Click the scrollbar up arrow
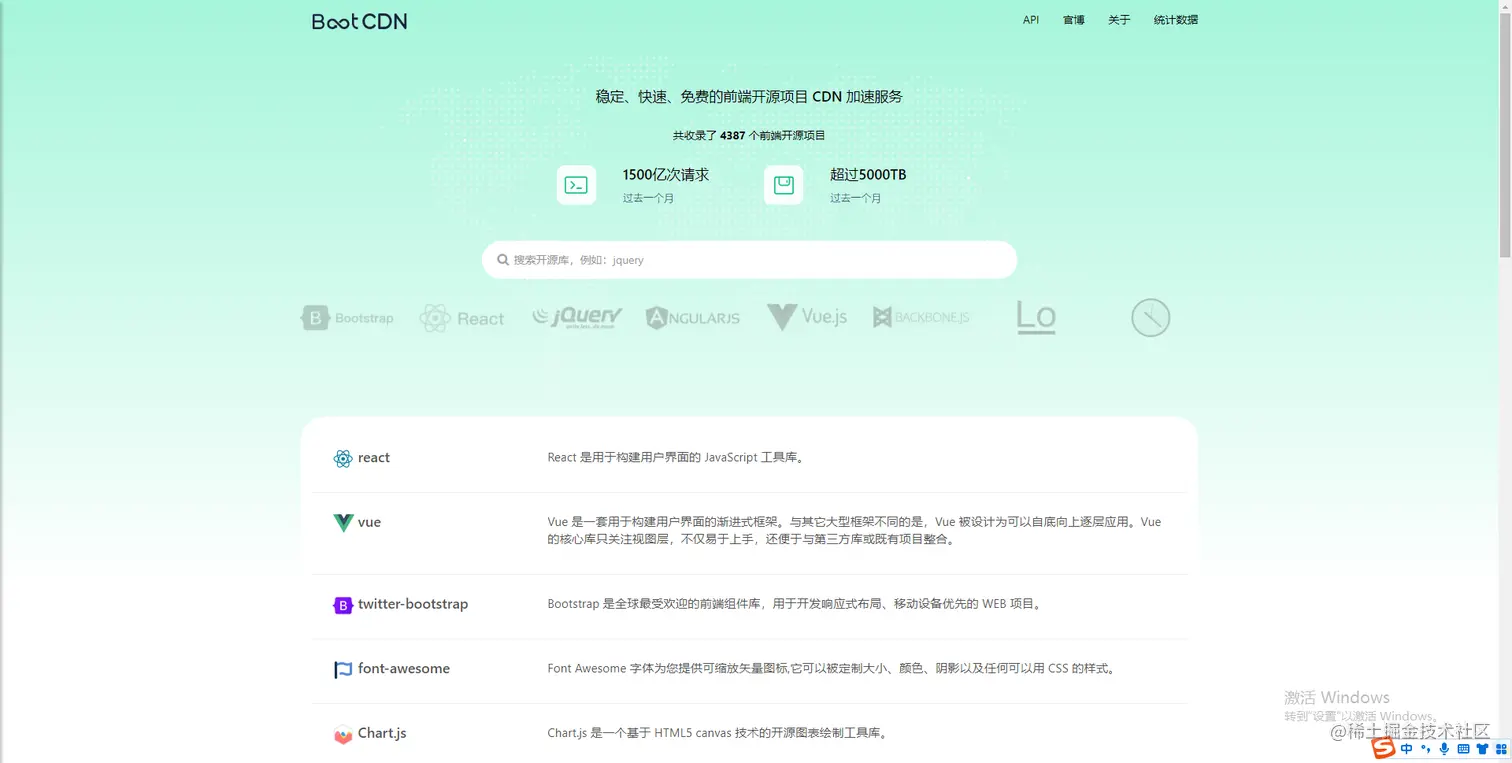The height and width of the screenshot is (763, 1512). click(x=1504, y=6)
